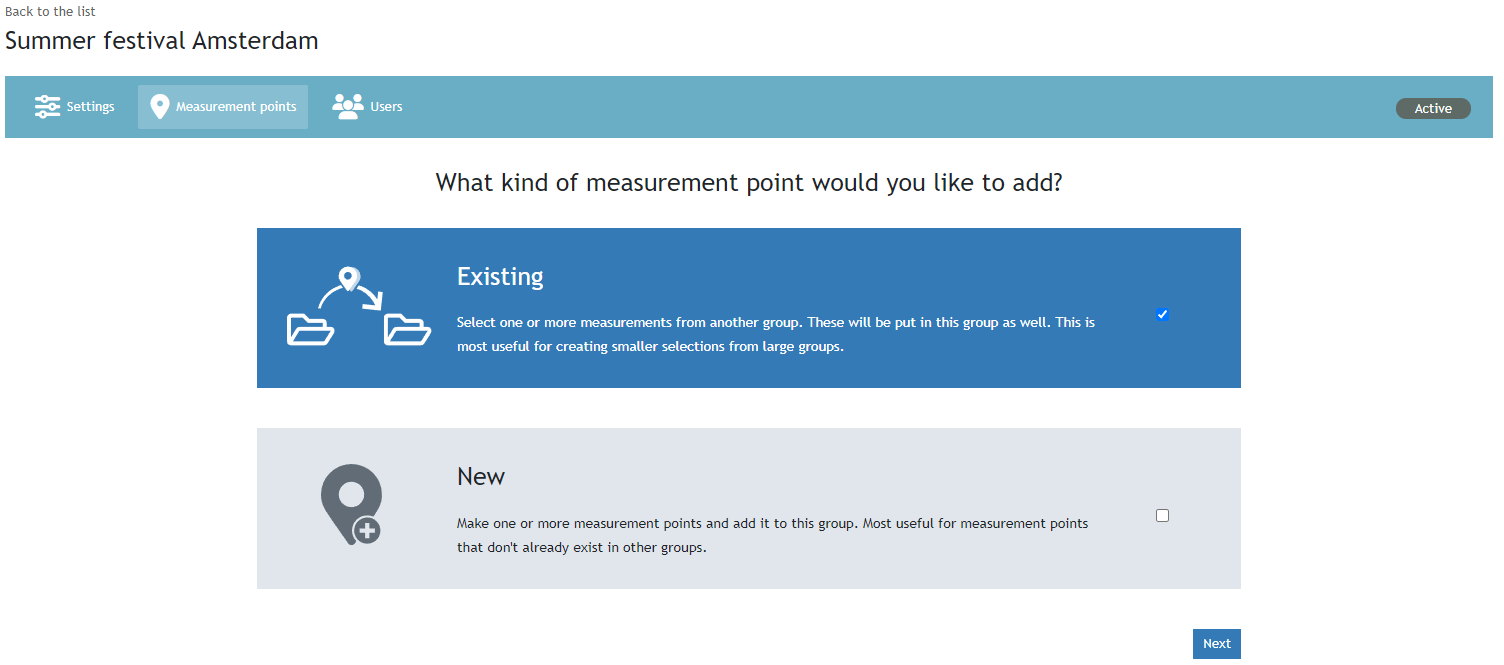Open the Settings tab label
The width and height of the screenshot is (1504, 665).
click(91, 107)
